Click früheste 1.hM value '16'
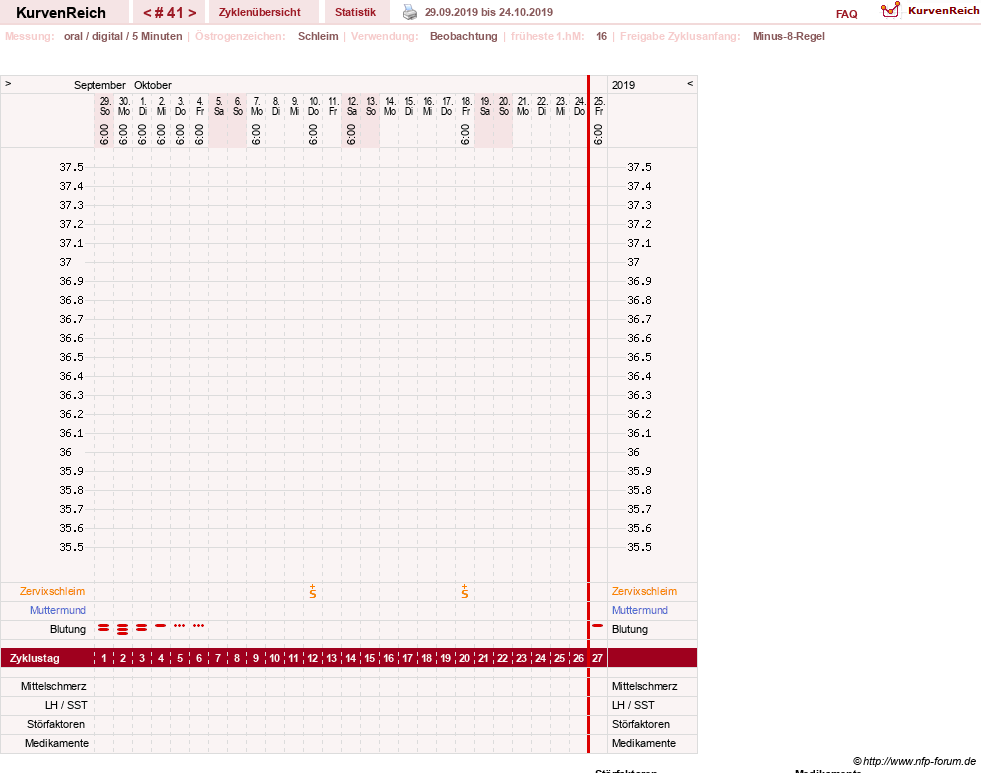 coord(601,36)
